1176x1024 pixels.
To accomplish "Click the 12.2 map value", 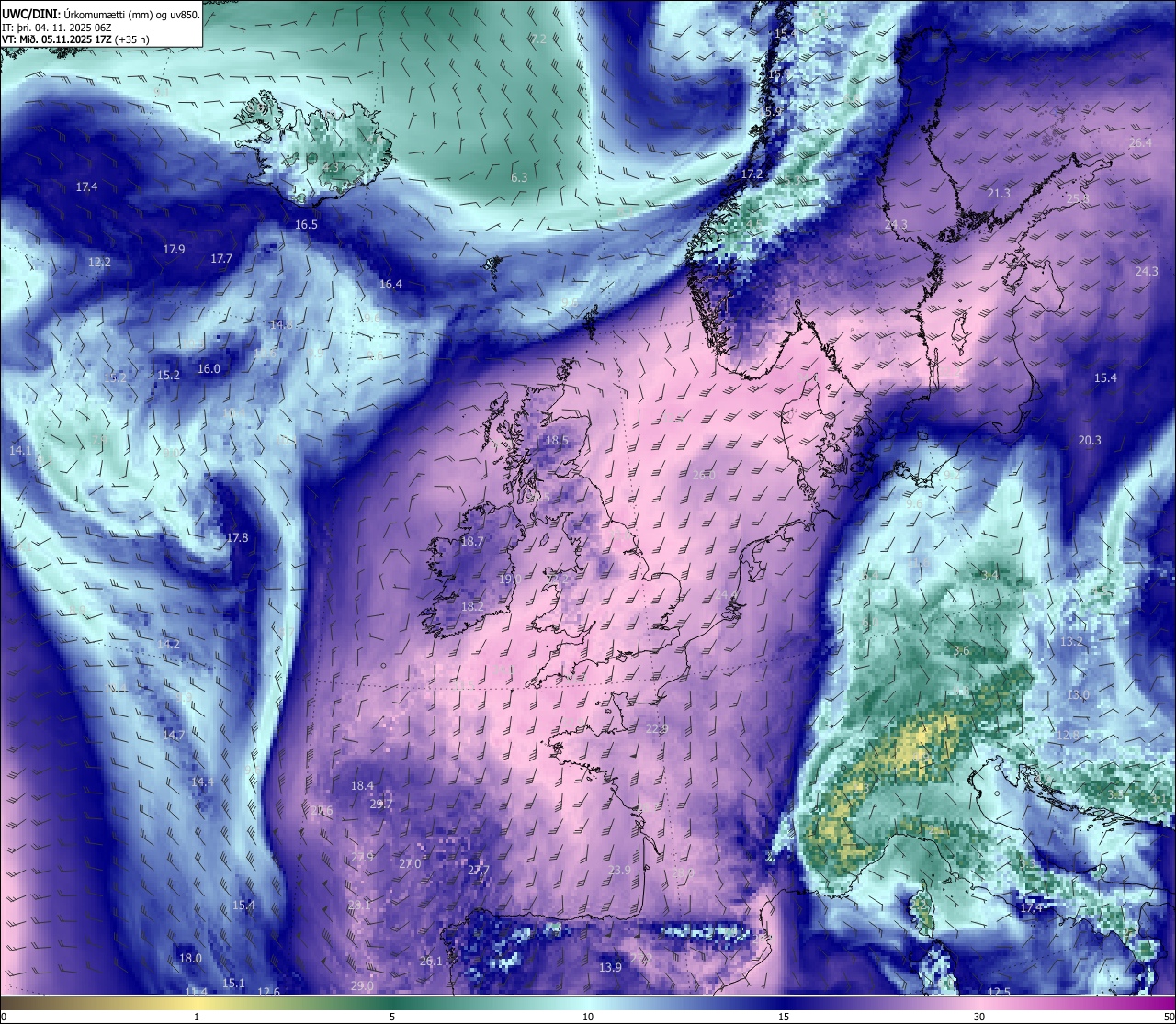I will [x=99, y=262].
